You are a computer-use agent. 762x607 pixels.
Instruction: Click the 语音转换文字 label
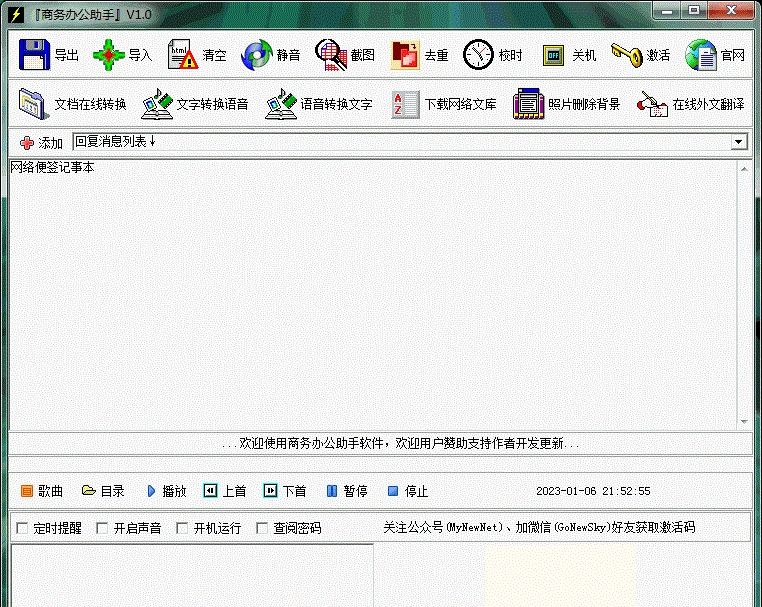336,104
